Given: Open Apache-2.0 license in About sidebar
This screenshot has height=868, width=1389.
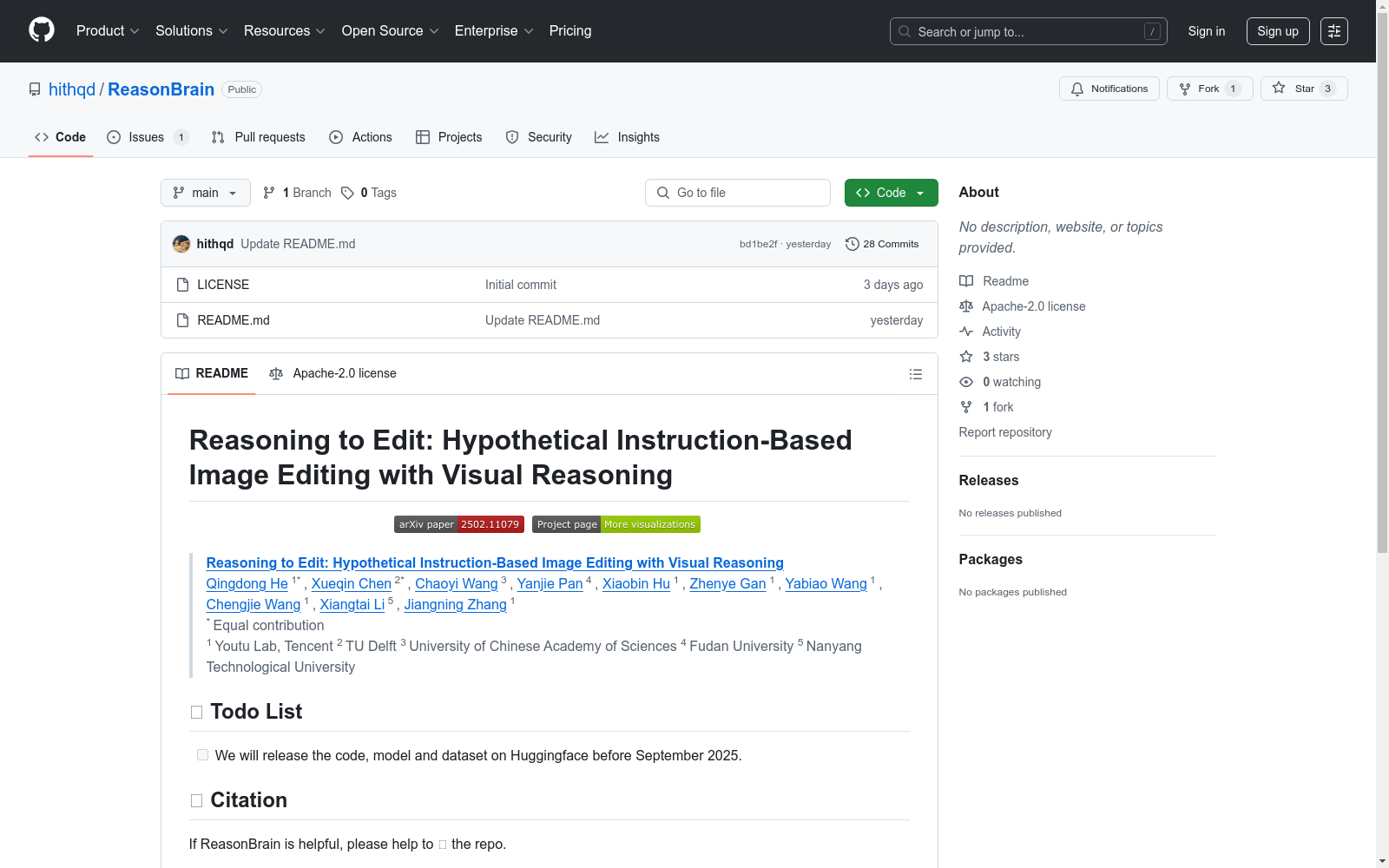Looking at the screenshot, I should pyautogui.click(x=1023, y=306).
